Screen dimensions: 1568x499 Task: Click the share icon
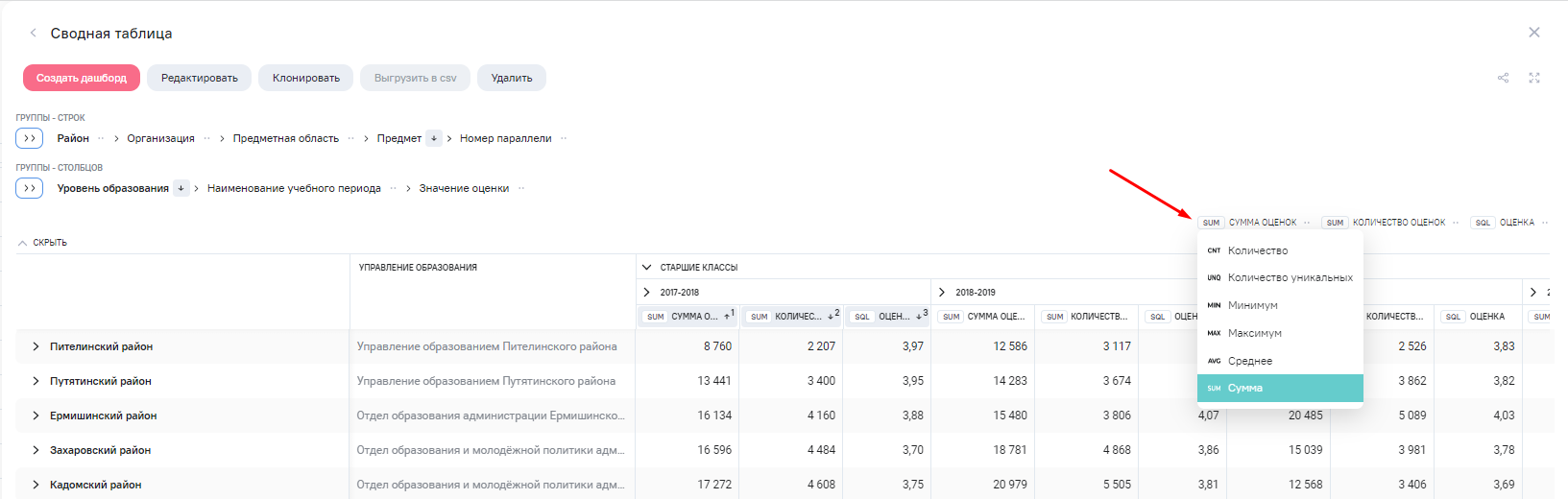1503,78
